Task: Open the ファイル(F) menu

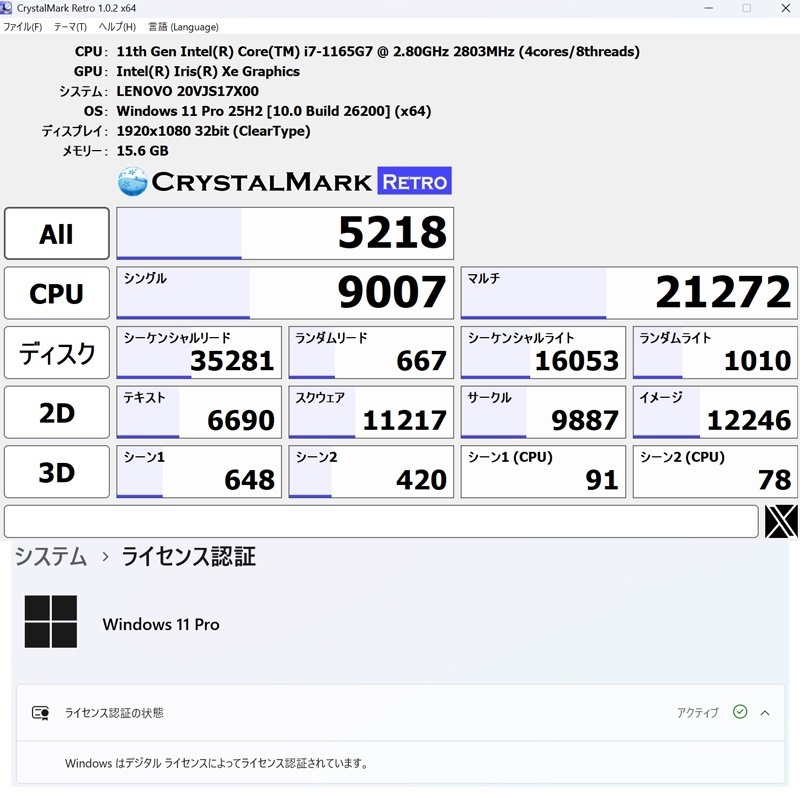Action: point(22,27)
